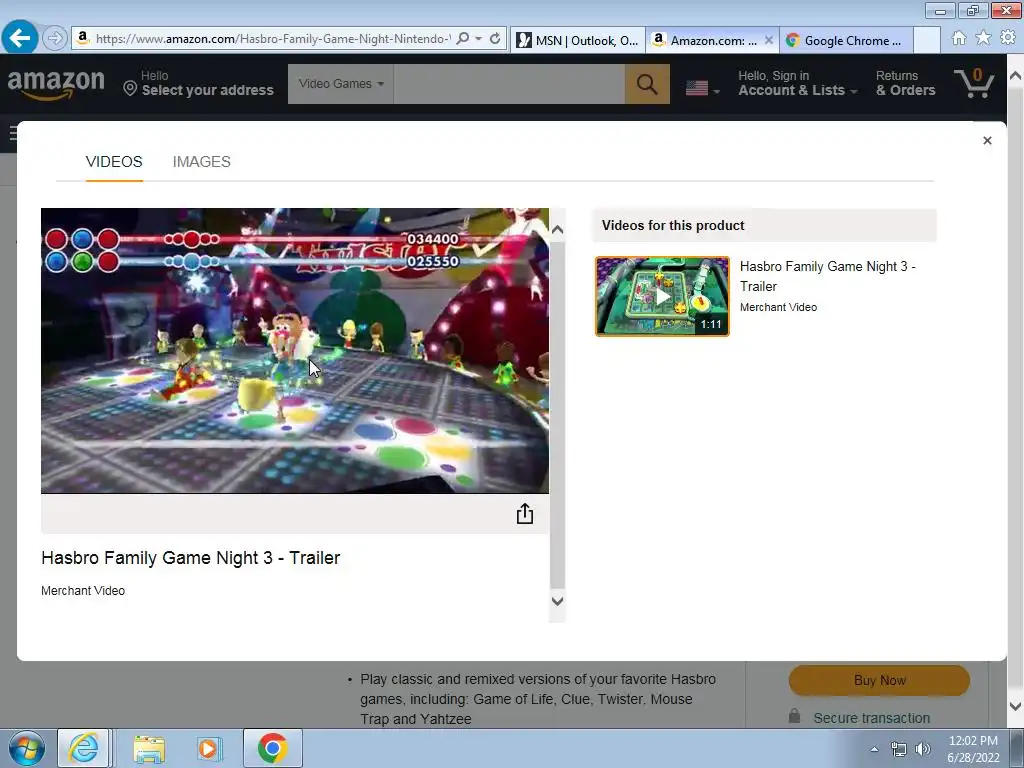Click the video panel vertical scrollbar thumb
The image size is (1024, 768).
[557, 415]
